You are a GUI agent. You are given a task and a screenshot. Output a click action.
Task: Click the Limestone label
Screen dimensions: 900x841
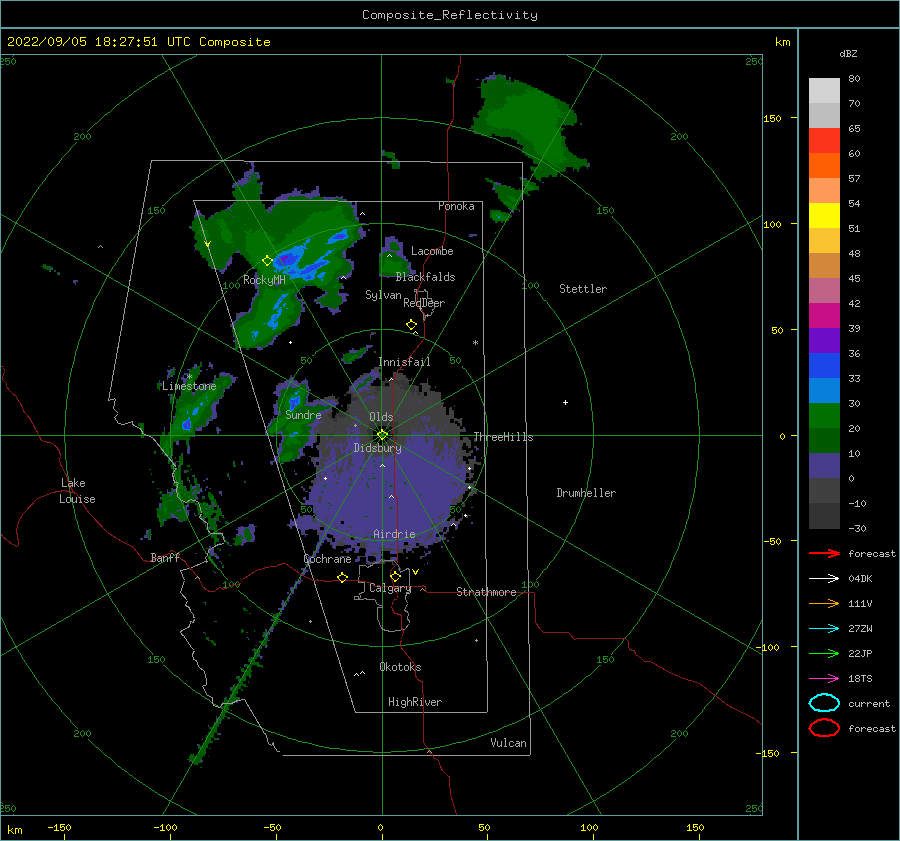pyautogui.click(x=189, y=386)
